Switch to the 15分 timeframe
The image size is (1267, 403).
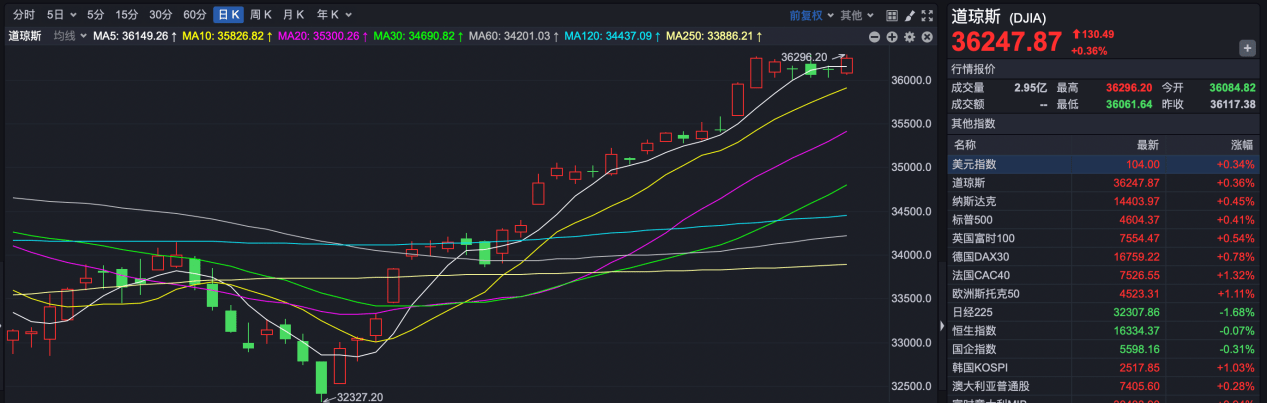pyautogui.click(x=127, y=15)
